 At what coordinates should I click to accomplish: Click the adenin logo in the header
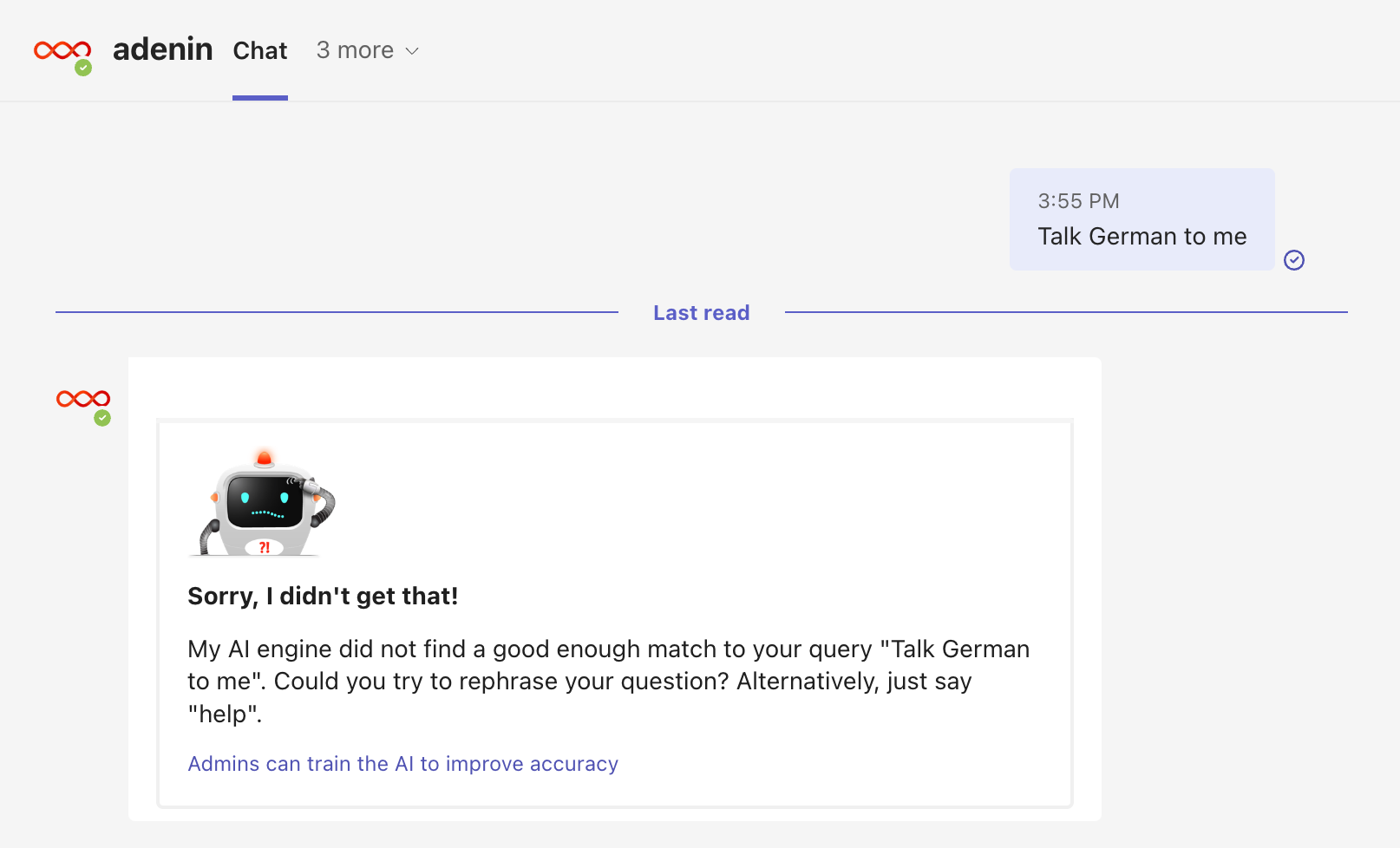(62, 50)
